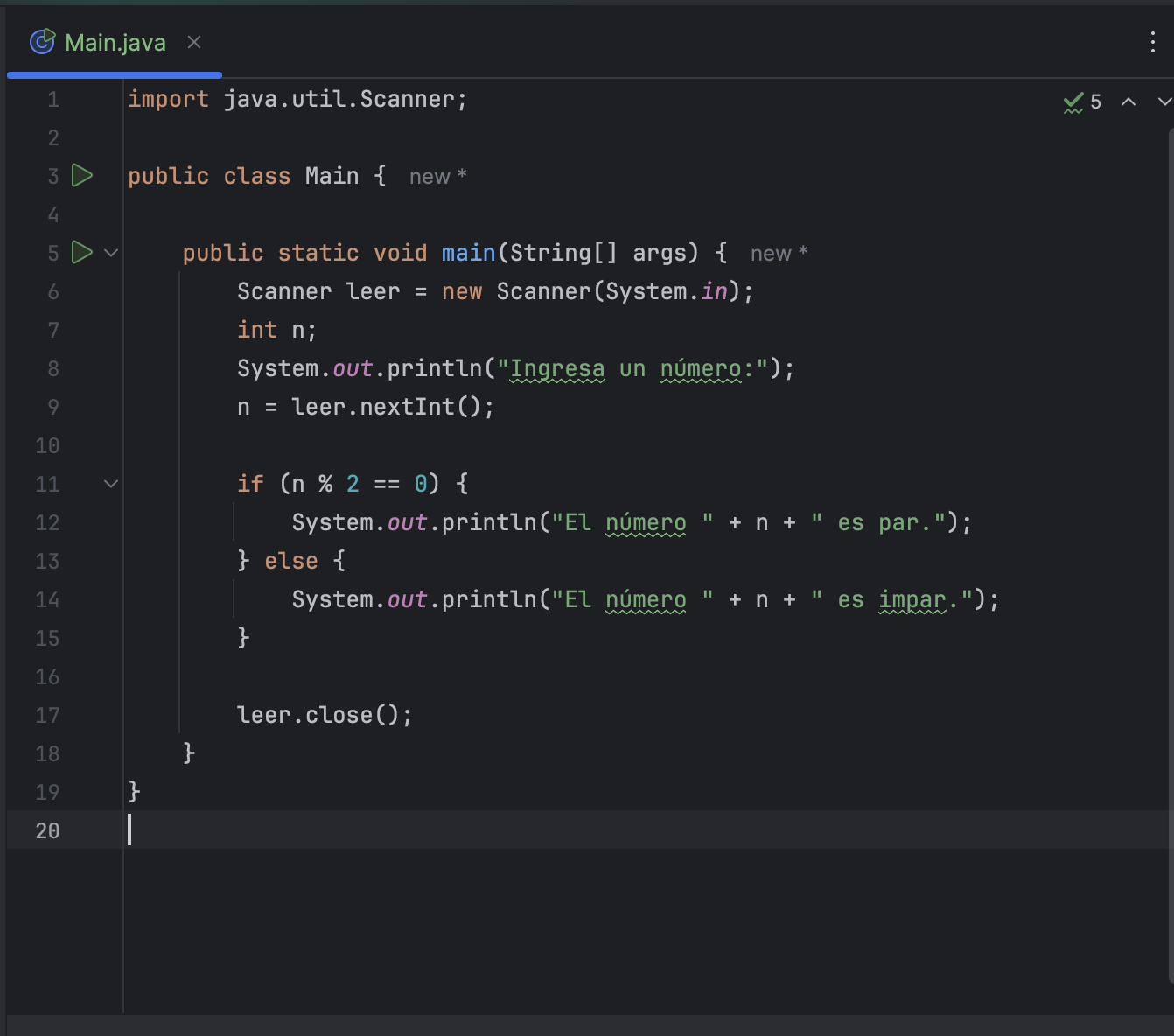Viewport: 1174px width, 1036px height.
Task: Click line number 10 in the gutter
Action: tap(47, 445)
